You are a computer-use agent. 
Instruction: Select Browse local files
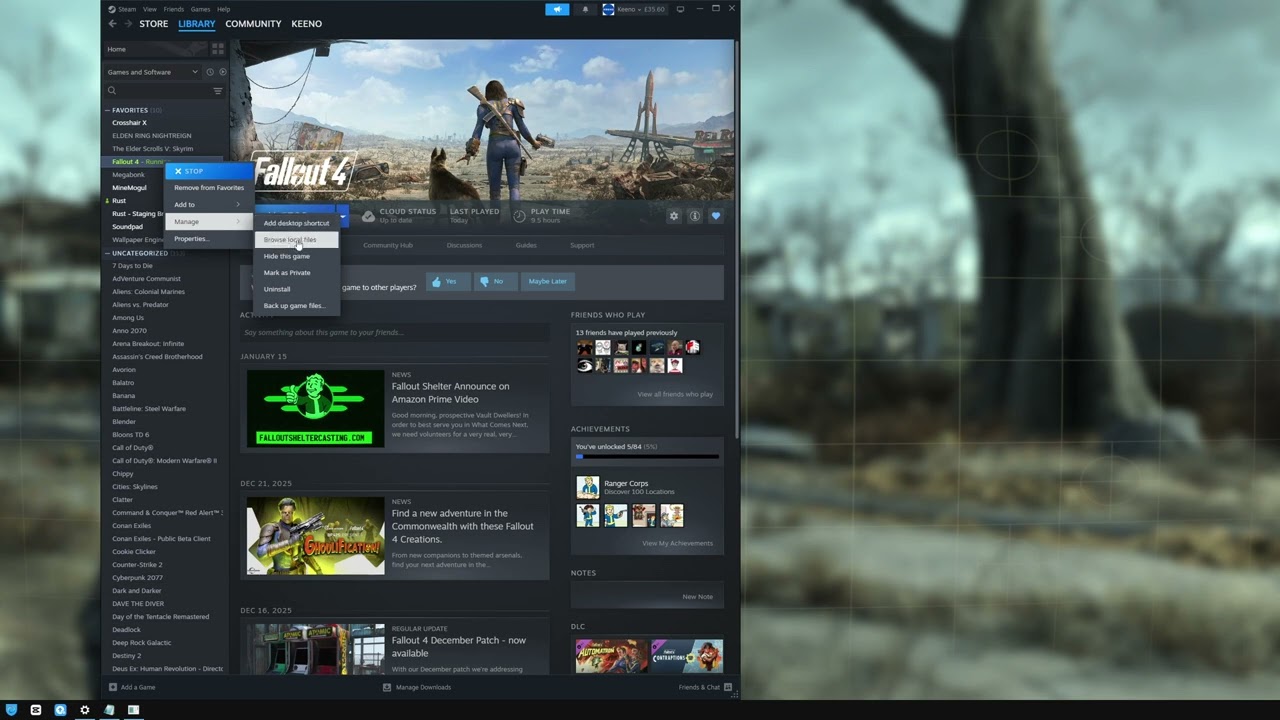tap(297, 240)
